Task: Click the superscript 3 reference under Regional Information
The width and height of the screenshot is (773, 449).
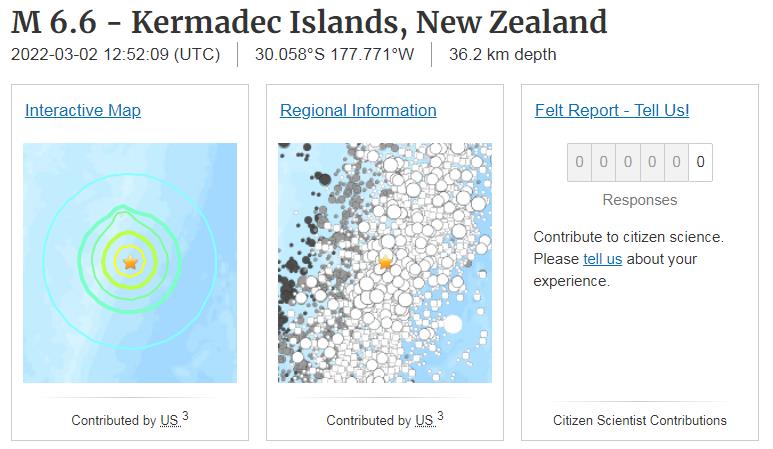Action: tap(440, 416)
